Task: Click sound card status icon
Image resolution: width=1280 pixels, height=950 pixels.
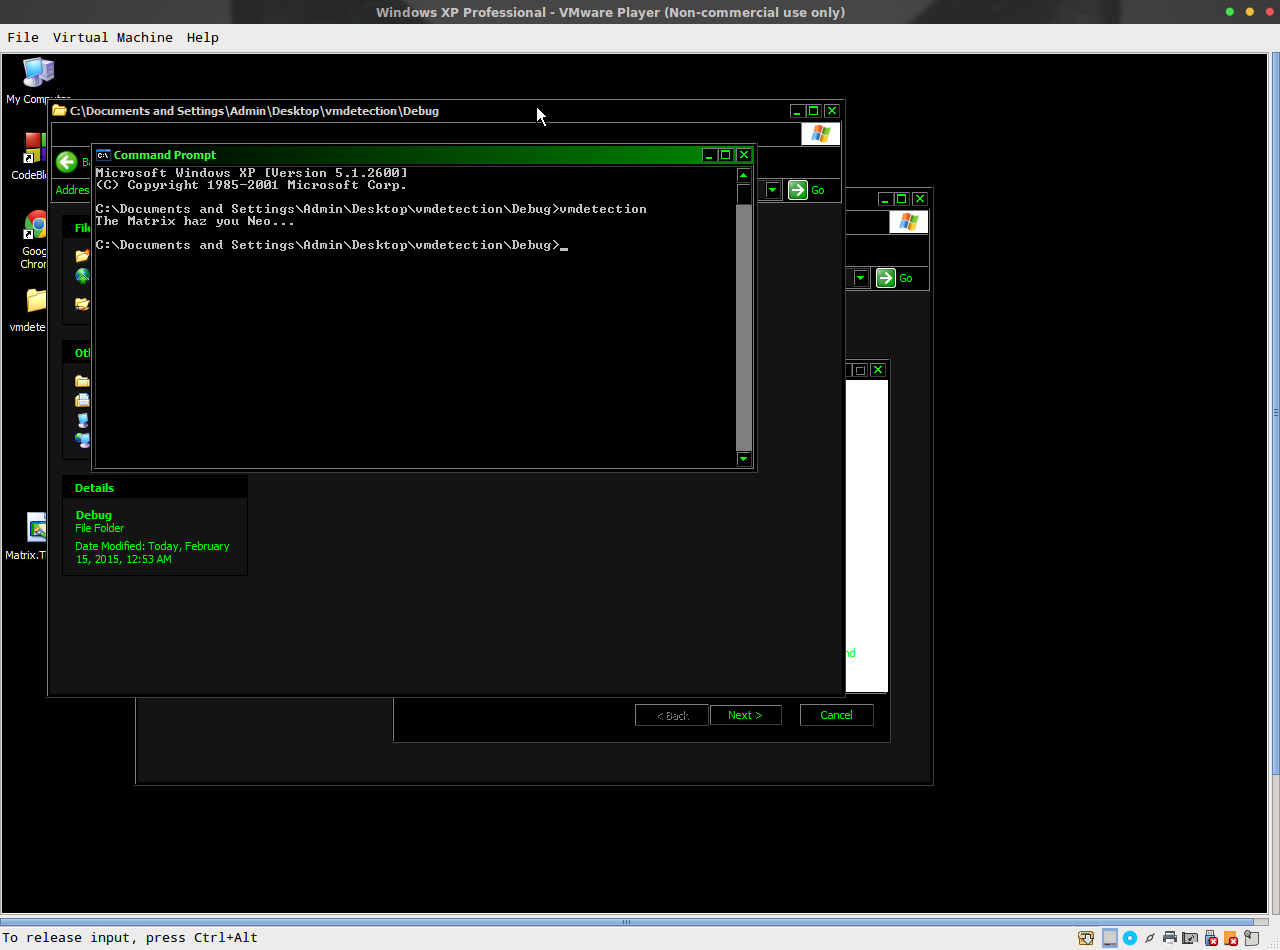Action: pos(1190,938)
